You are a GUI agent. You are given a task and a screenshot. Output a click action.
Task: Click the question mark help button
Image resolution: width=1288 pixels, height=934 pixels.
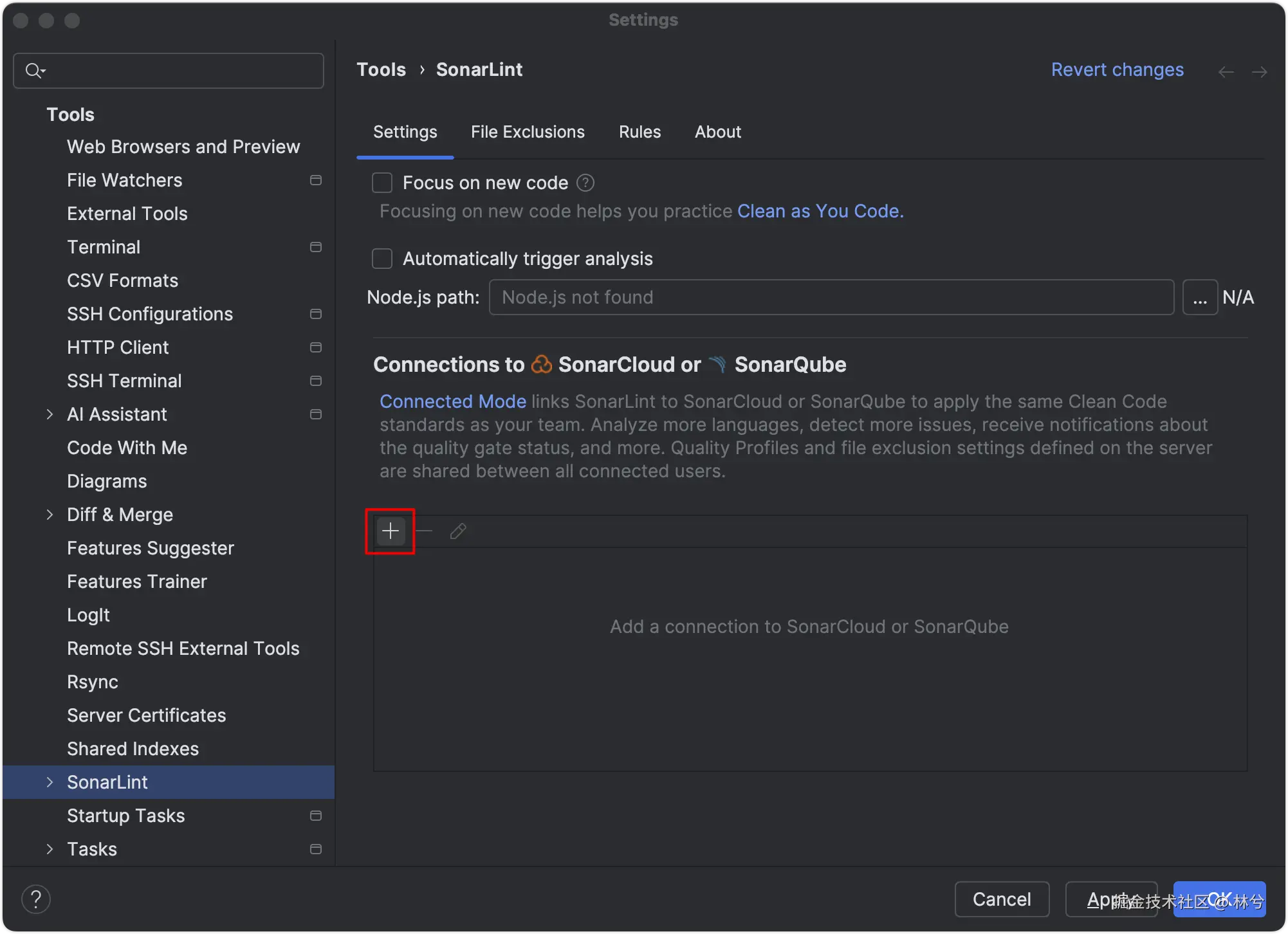(36, 899)
